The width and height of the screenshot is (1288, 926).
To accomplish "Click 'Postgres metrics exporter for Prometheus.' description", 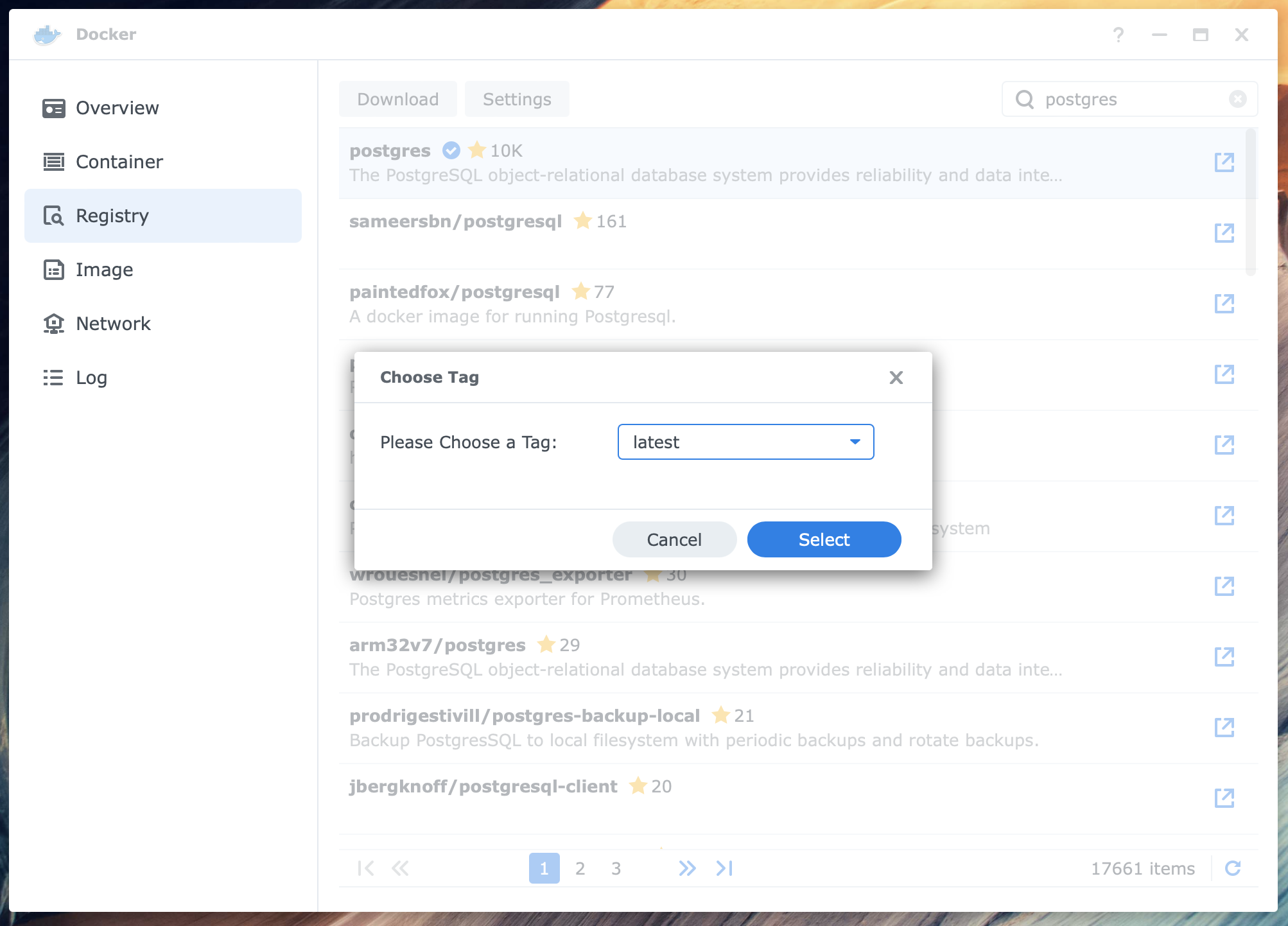I will (x=527, y=599).
